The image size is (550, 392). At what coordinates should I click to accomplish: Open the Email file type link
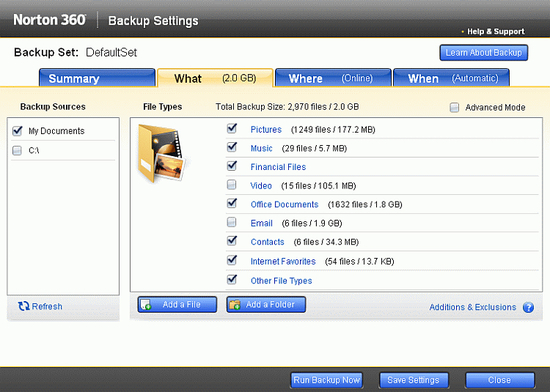[261, 223]
